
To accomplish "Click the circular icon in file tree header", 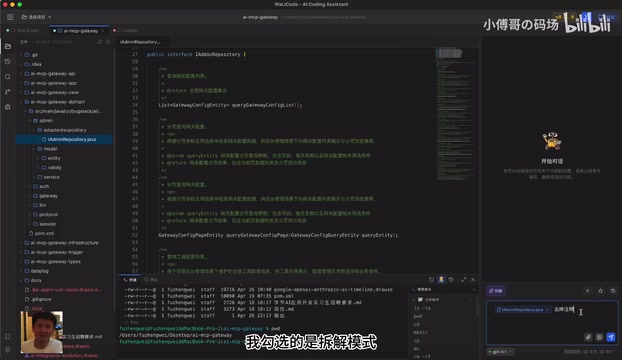I will [108, 42].
